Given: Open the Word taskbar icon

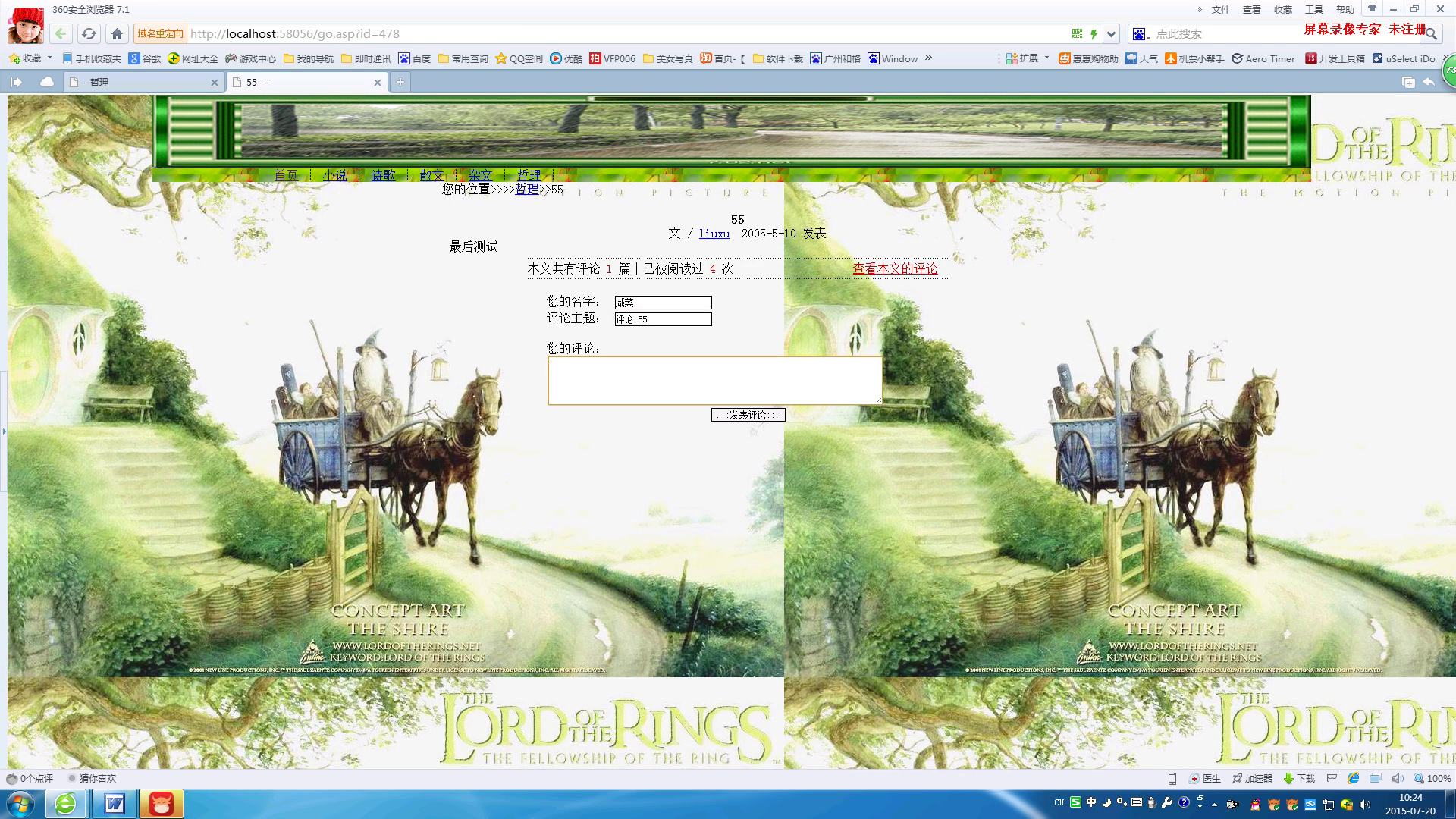Looking at the screenshot, I should pos(115,804).
